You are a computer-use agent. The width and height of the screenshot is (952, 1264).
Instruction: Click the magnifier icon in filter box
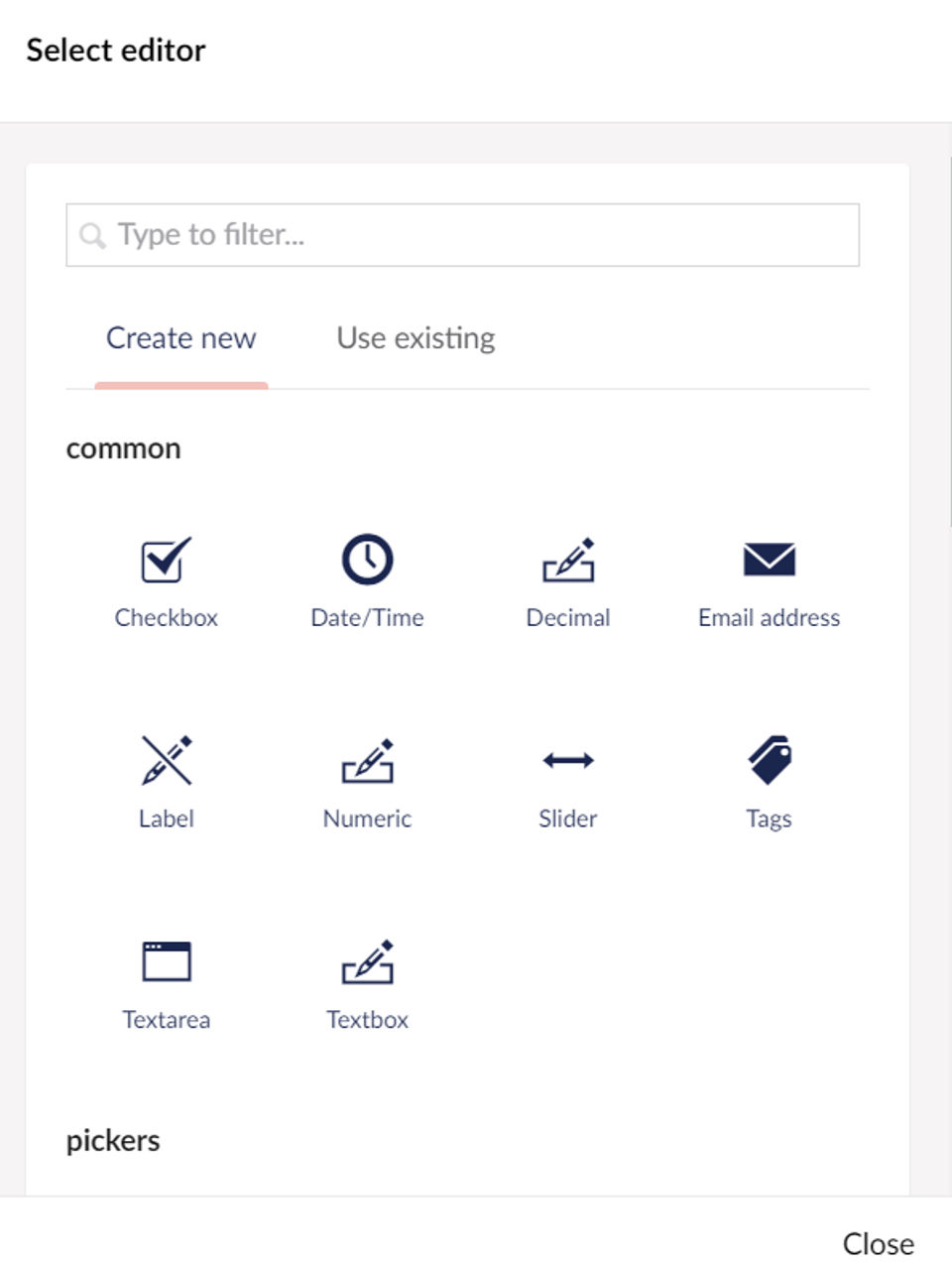coord(92,236)
